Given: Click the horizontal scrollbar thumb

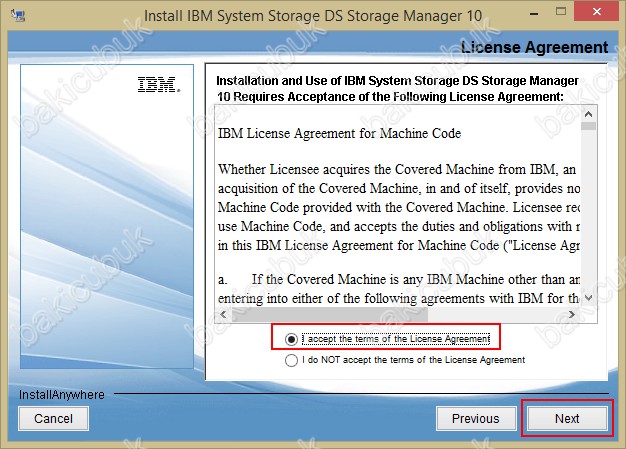Looking at the screenshot, I should pos(330,314).
